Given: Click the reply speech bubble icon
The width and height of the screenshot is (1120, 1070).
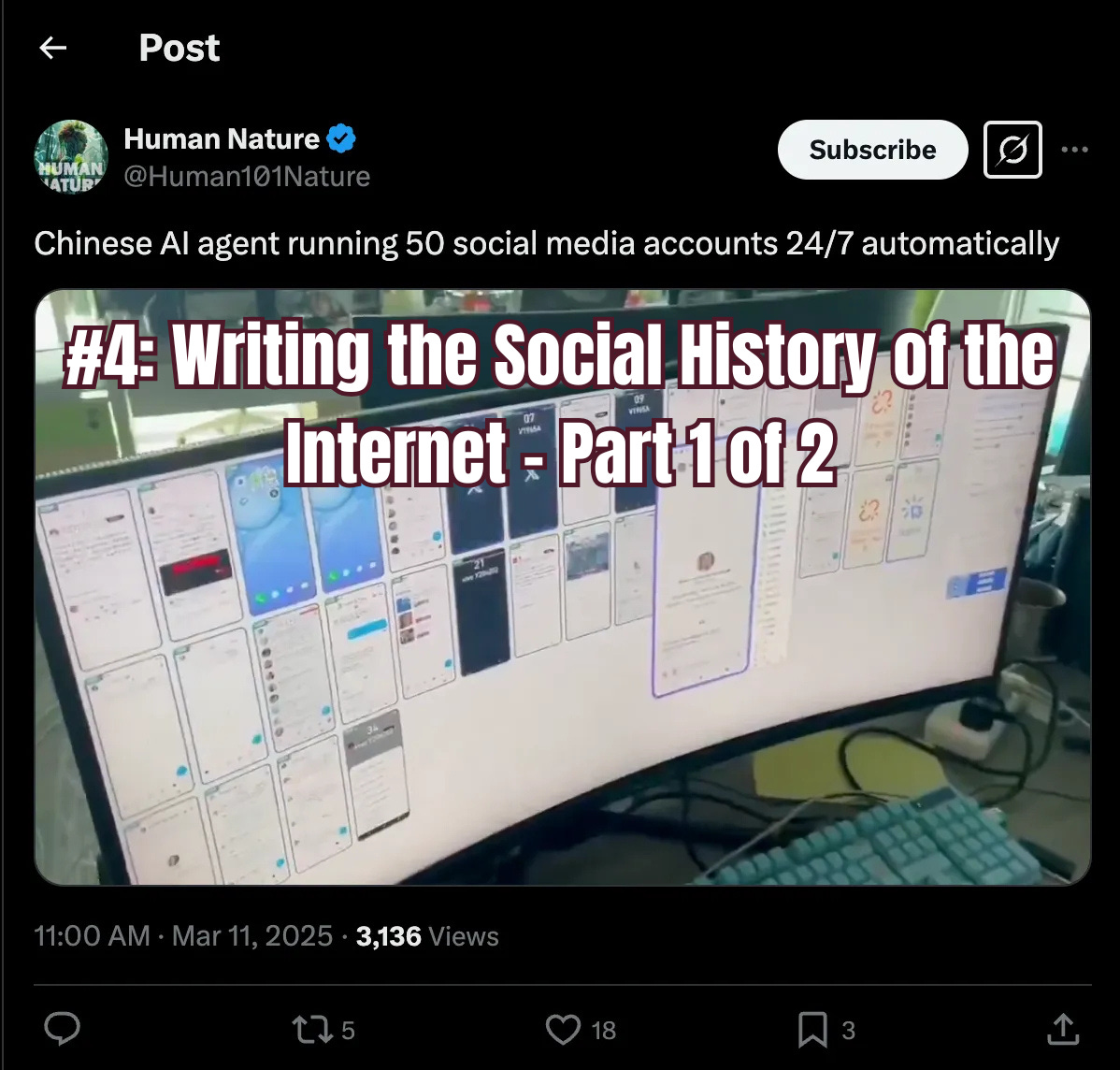Looking at the screenshot, I should [62, 1029].
